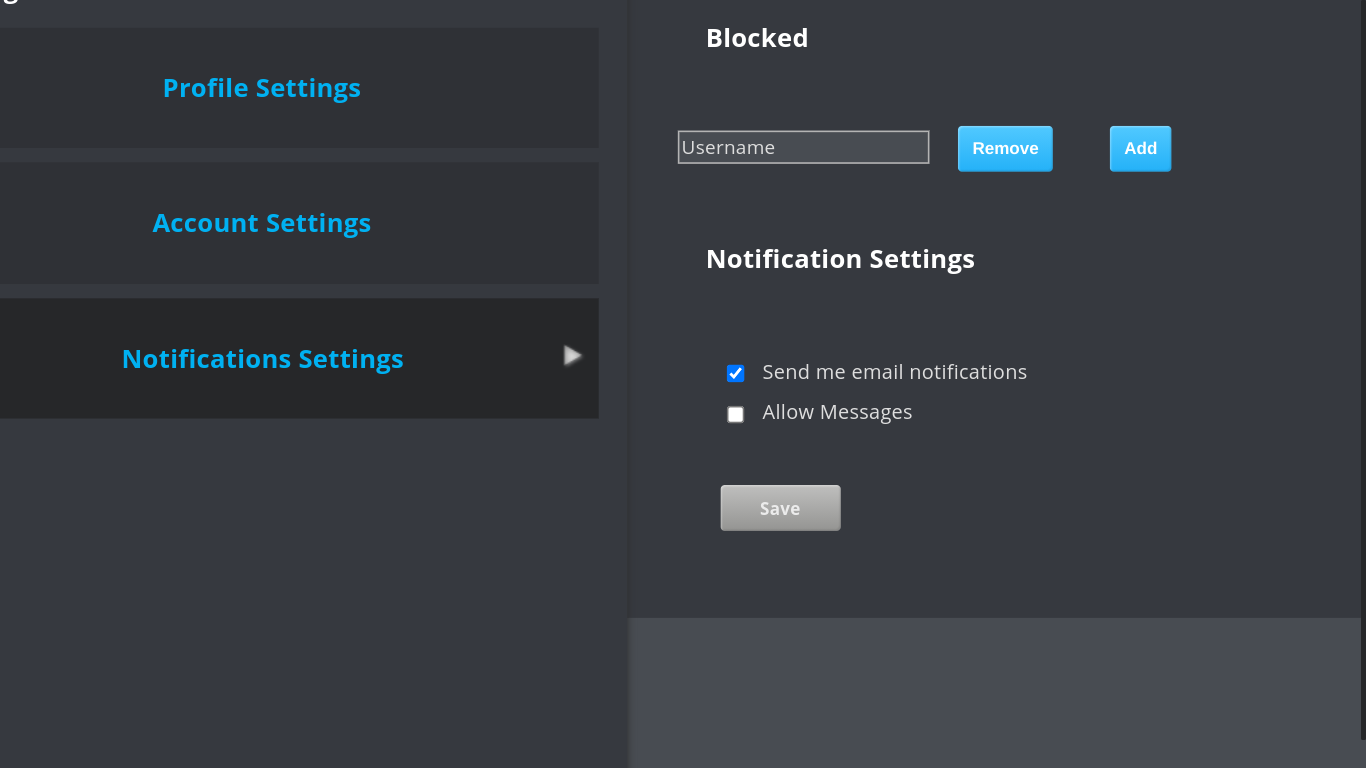Click the empty sidebar area below Notifications Settings
1366x768 pixels.
300,590
